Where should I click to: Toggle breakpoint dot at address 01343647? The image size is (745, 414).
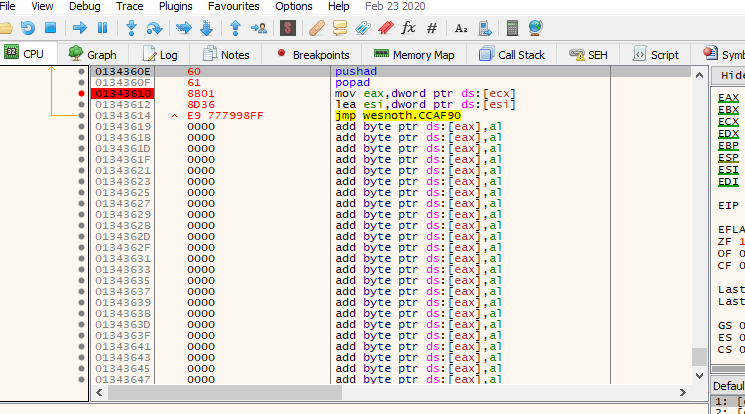(x=81, y=379)
